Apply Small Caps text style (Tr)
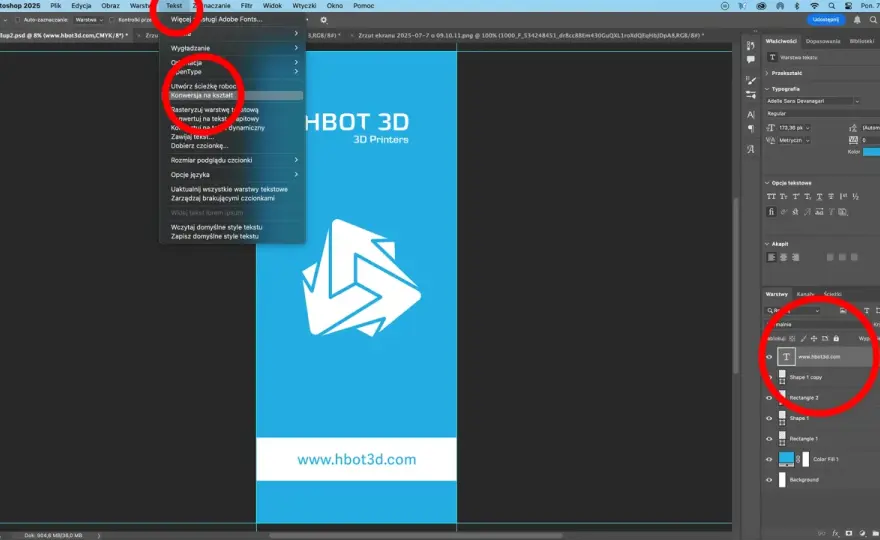This screenshot has height=540, width=880. pos(783,196)
